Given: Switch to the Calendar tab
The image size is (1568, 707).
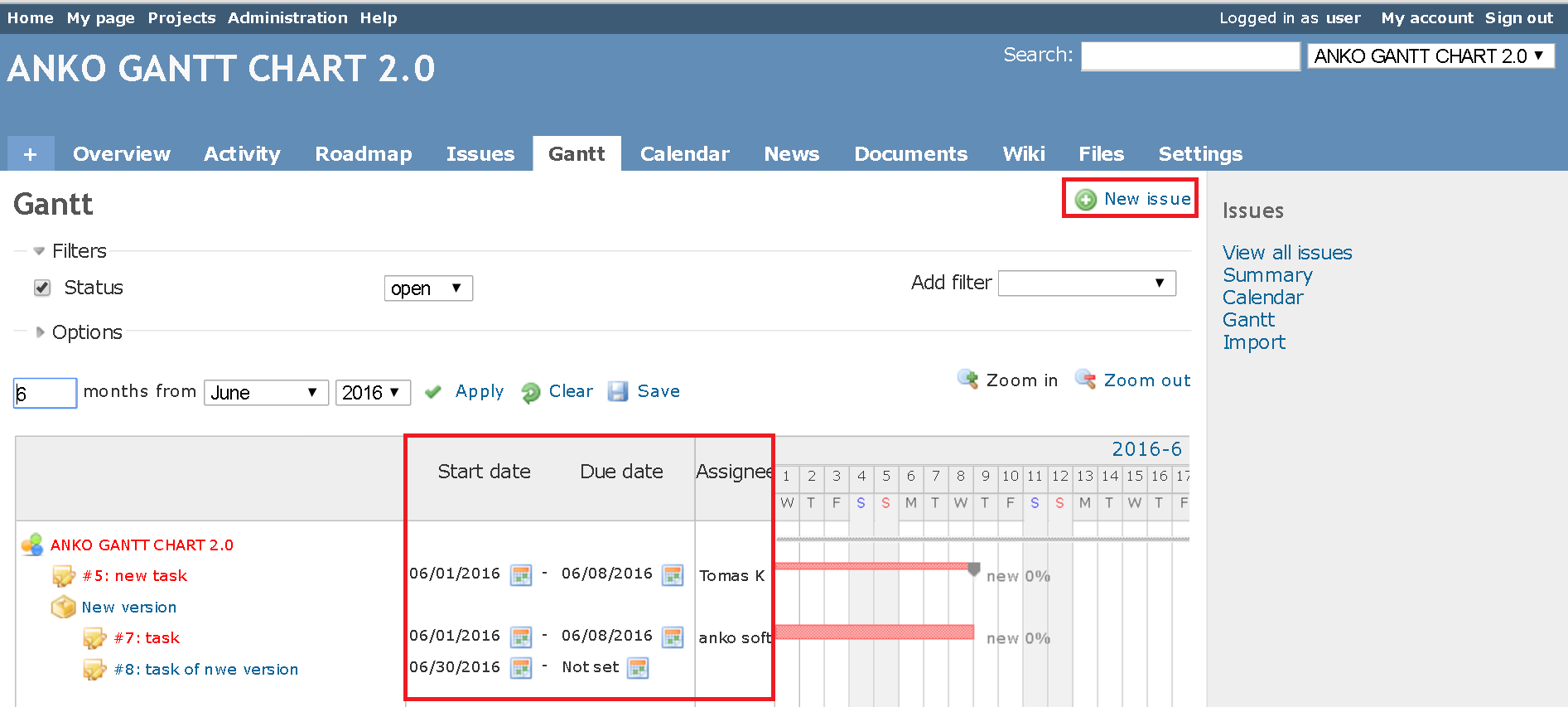Looking at the screenshot, I should [684, 154].
